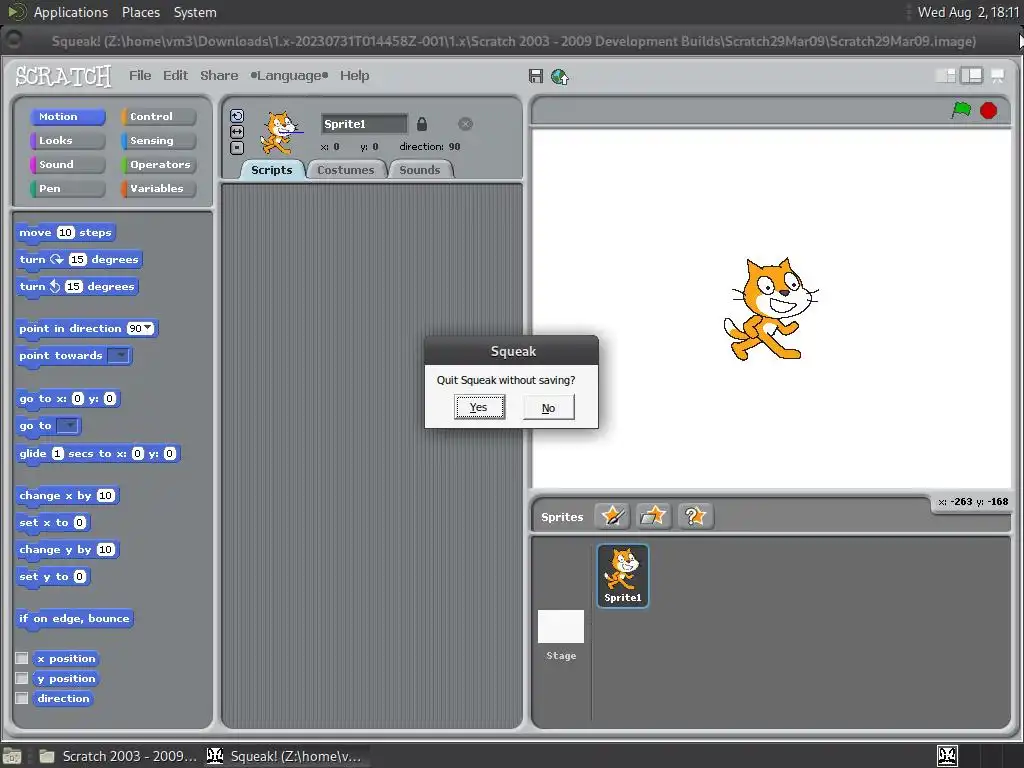Get a surprise sprite button

coord(695,516)
